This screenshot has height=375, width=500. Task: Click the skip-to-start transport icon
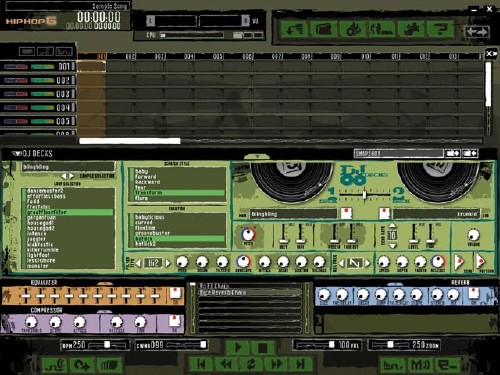coord(201,364)
